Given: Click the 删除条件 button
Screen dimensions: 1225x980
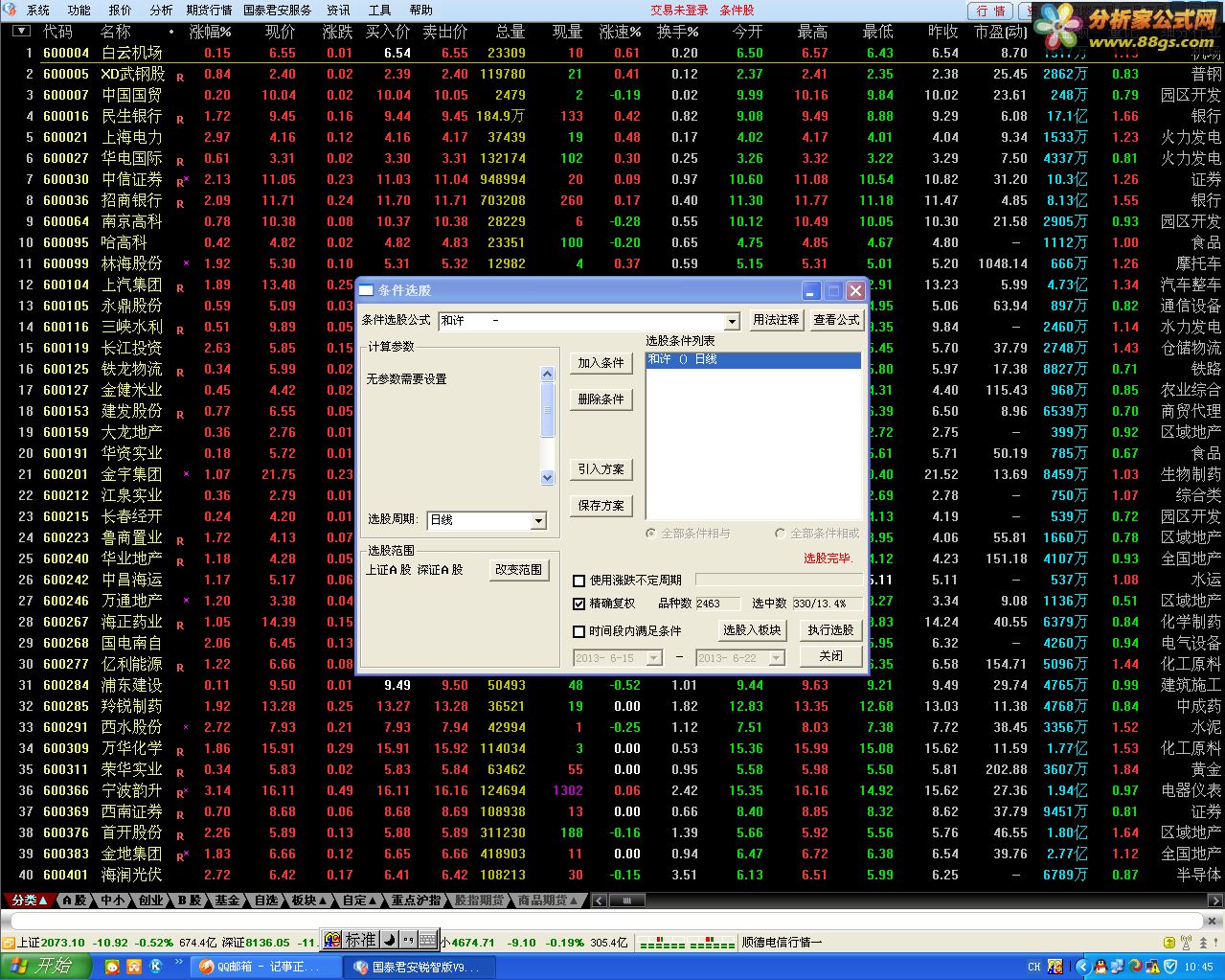Looking at the screenshot, I should (x=601, y=399).
